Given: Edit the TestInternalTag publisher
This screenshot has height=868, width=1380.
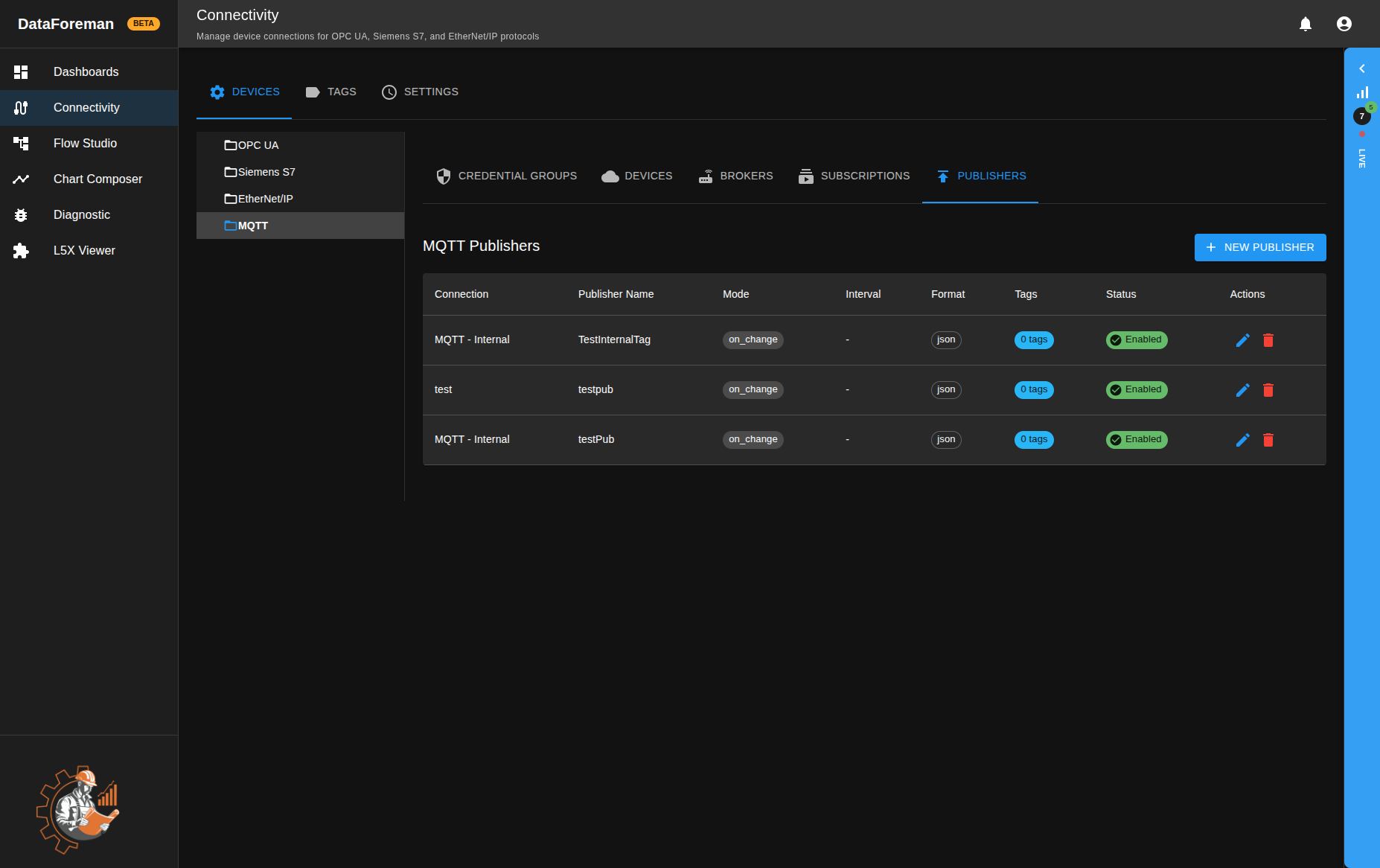Looking at the screenshot, I should tap(1242, 340).
